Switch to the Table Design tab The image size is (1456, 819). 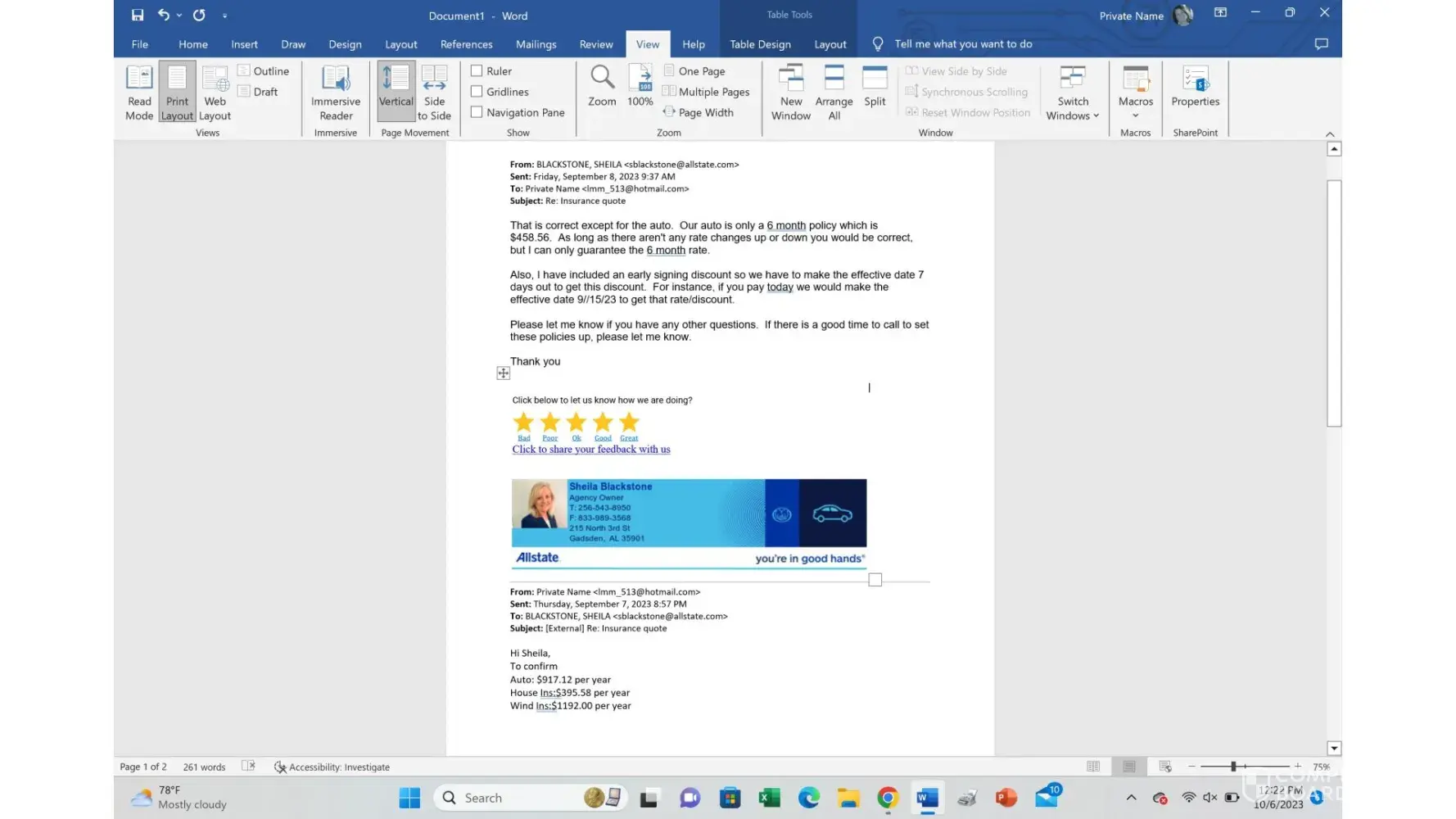point(760,44)
